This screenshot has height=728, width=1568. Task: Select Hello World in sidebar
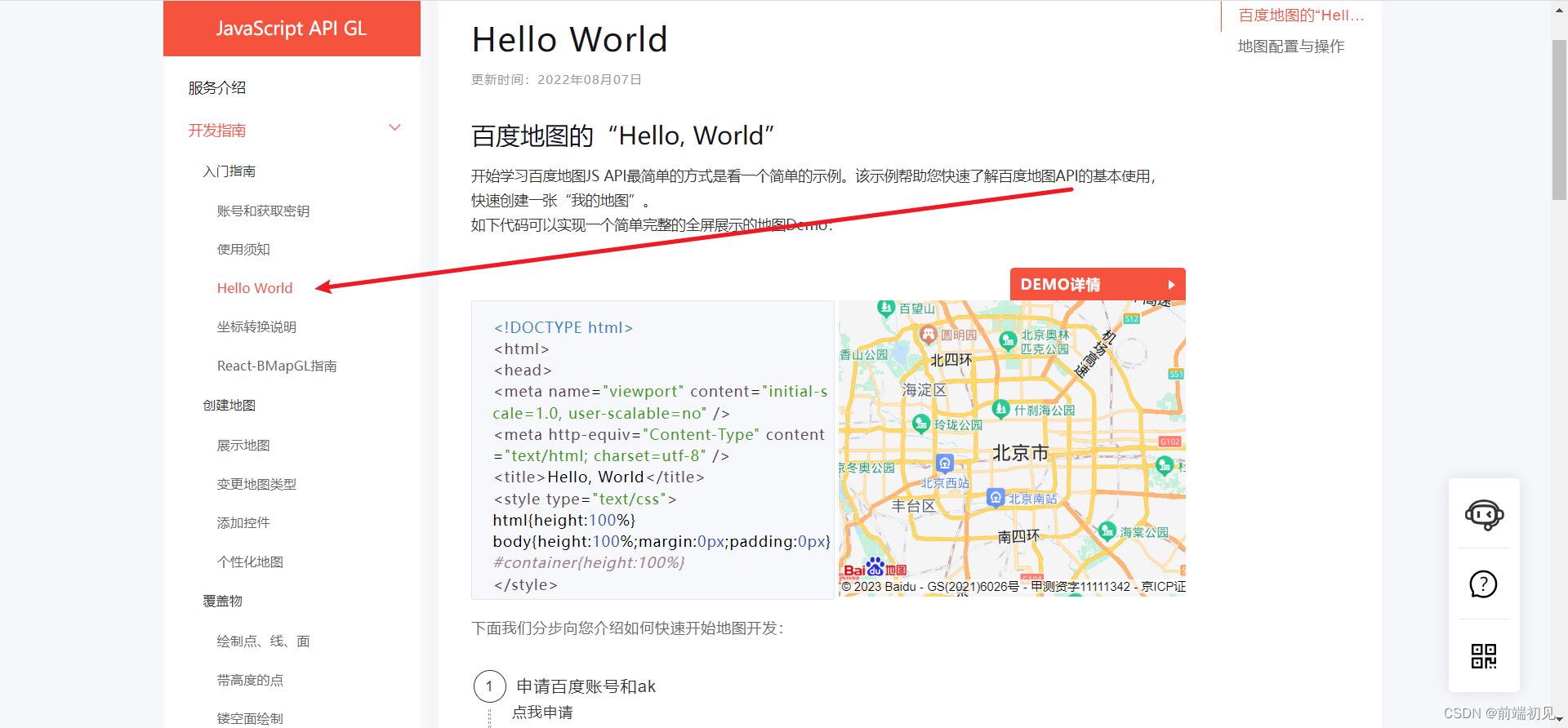255,288
